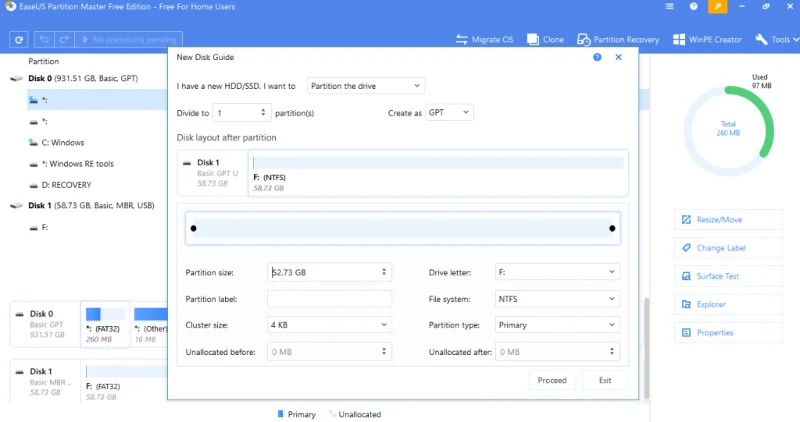Adjust the Divide to partition count stepper
The width and height of the screenshot is (800, 422).
pos(263,112)
